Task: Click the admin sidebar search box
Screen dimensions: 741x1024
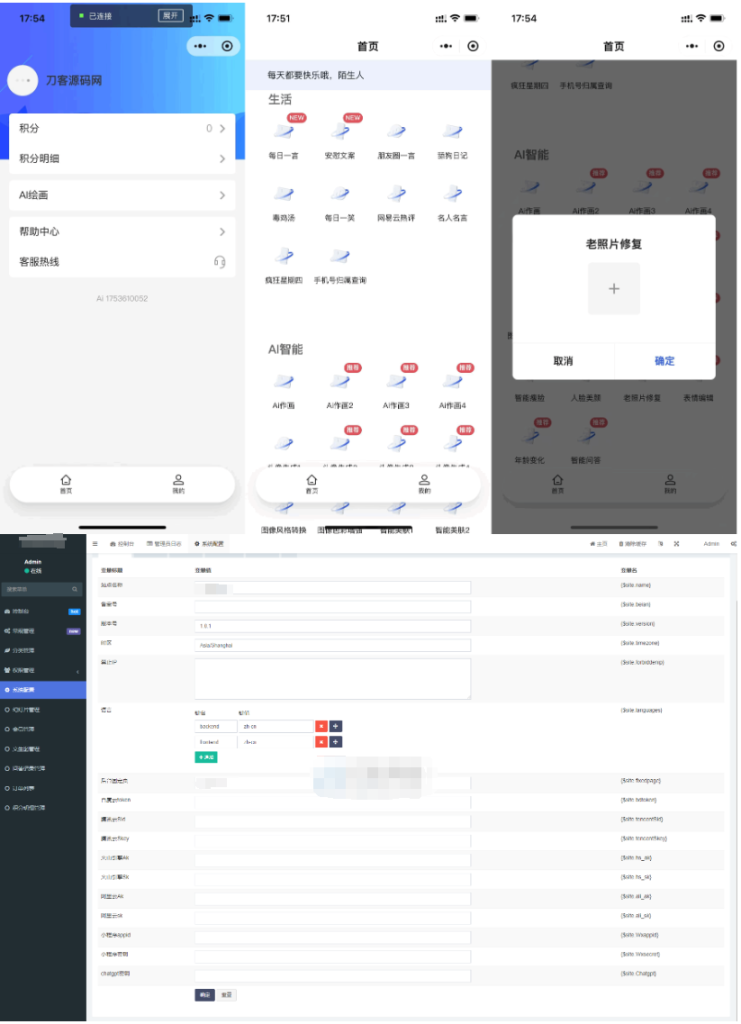Action: [40, 590]
